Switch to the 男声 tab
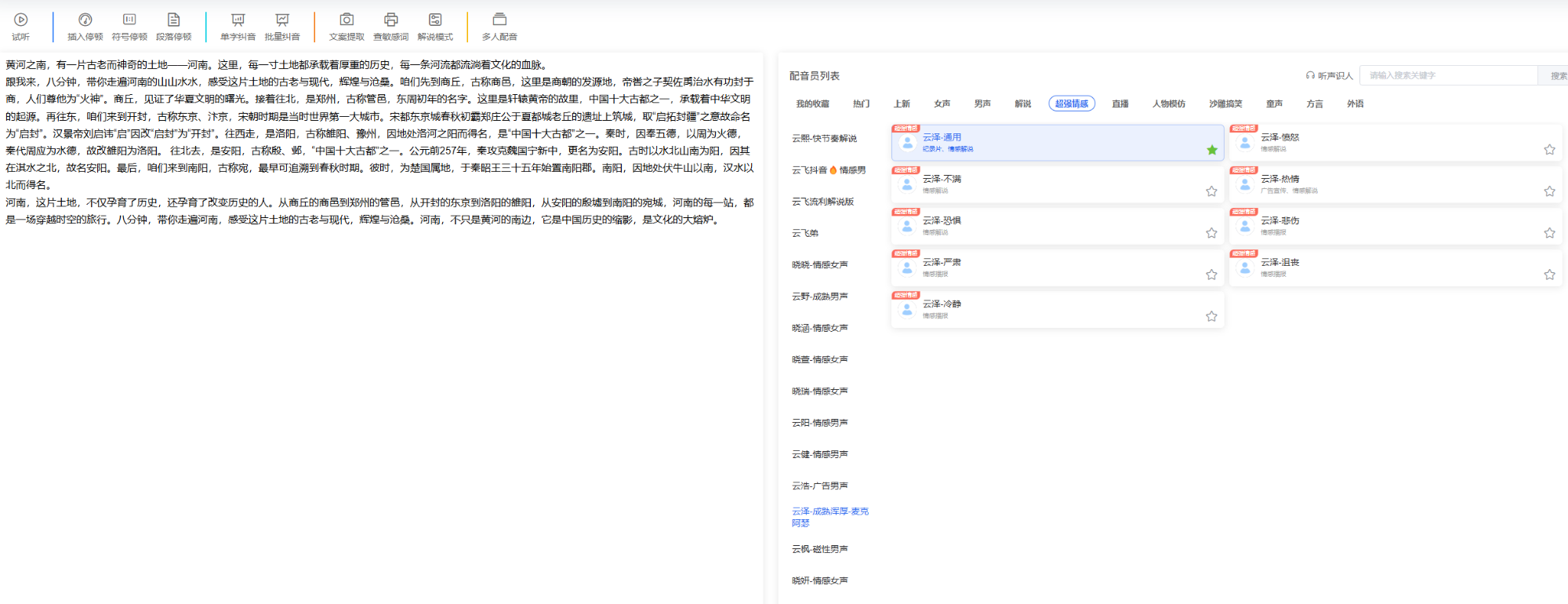This screenshot has width=1568, height=604. pyautogui.click(x=982, y=104)
